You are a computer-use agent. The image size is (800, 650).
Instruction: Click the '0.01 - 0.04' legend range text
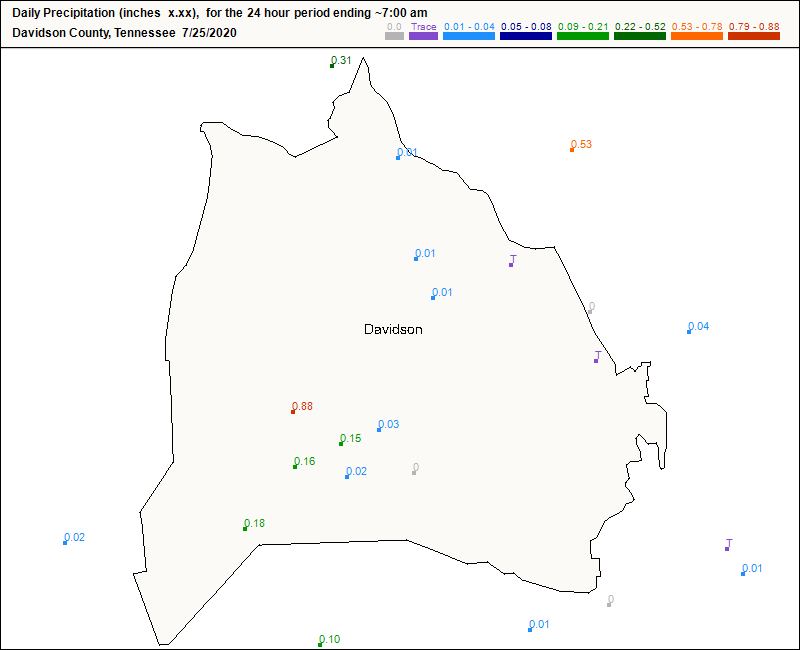[469, 27]
